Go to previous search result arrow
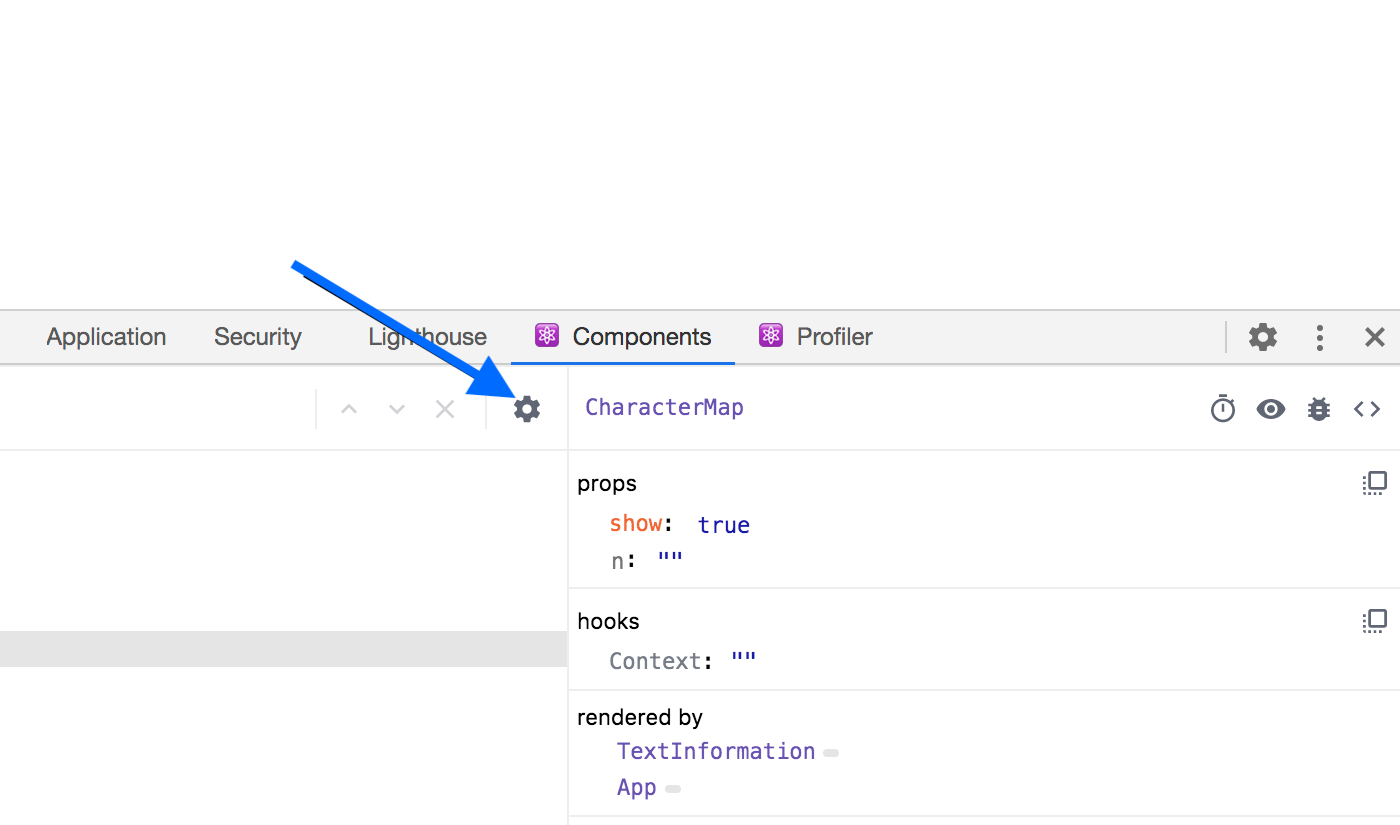Viewport: 1400px width, 825px height. point(349,409)
